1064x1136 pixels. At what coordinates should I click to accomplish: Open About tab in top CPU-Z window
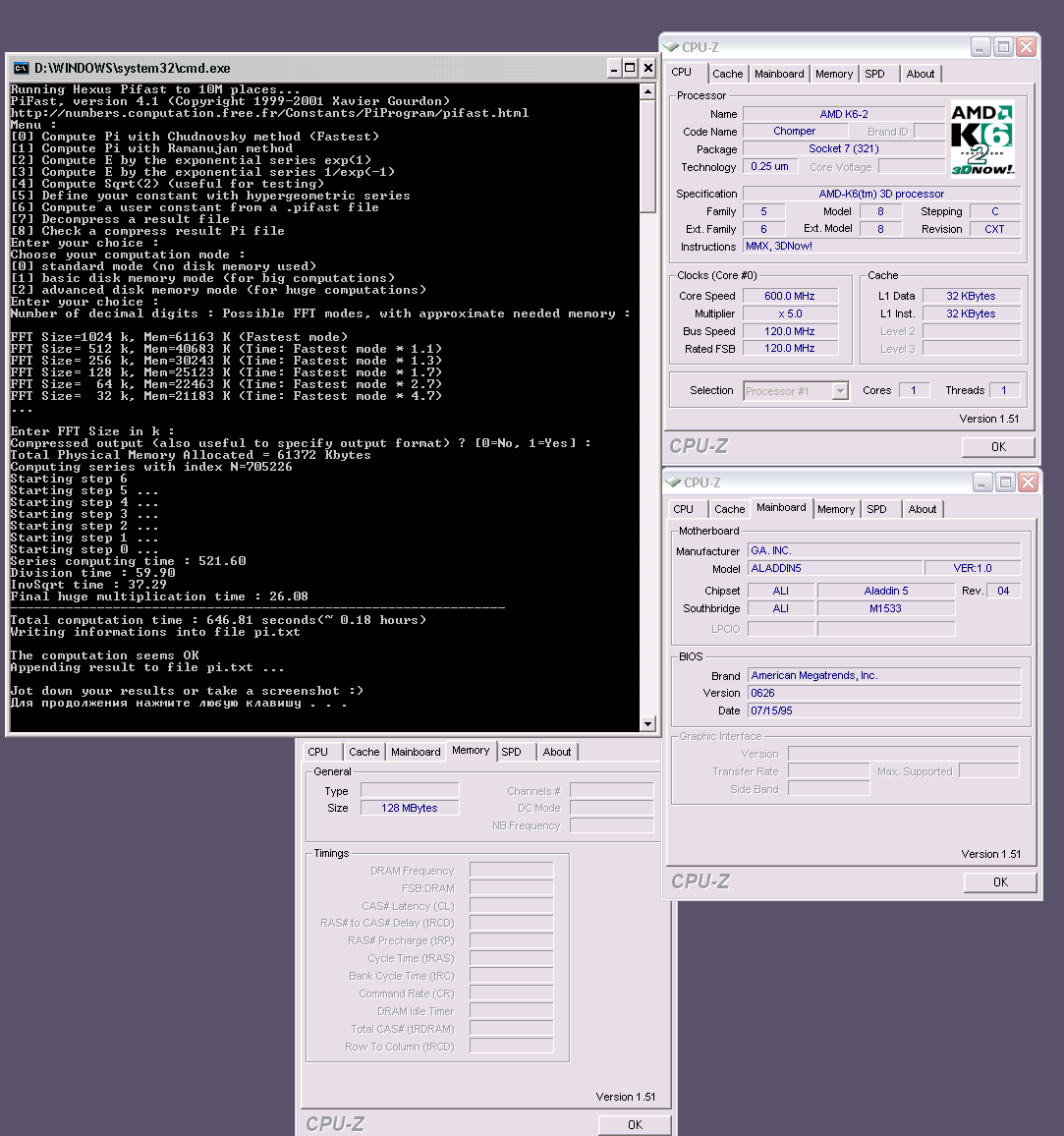pyautogui.click(x=920, y=74)
